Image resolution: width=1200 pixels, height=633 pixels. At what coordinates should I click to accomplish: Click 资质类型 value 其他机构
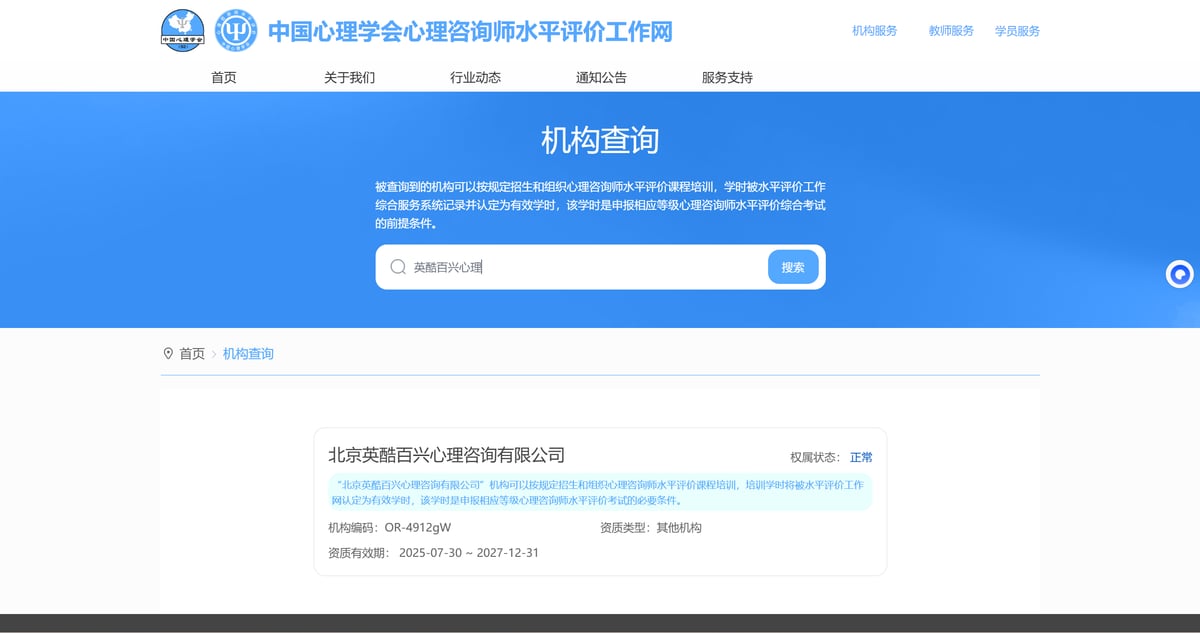pos(679,527)
